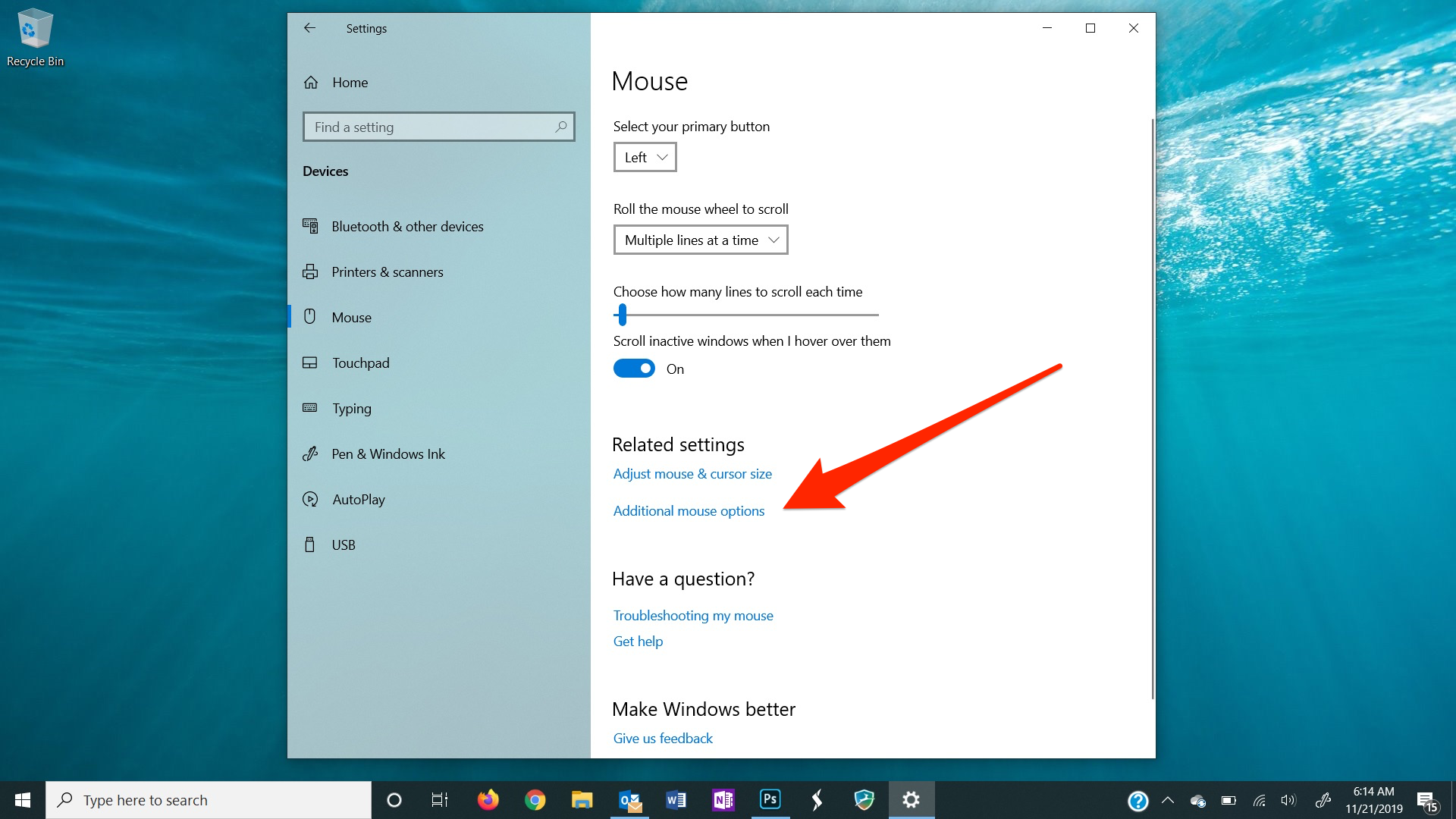Screen dimensions: 1456x819
Task: Open Additional mouse options
Action: [689, 510]
